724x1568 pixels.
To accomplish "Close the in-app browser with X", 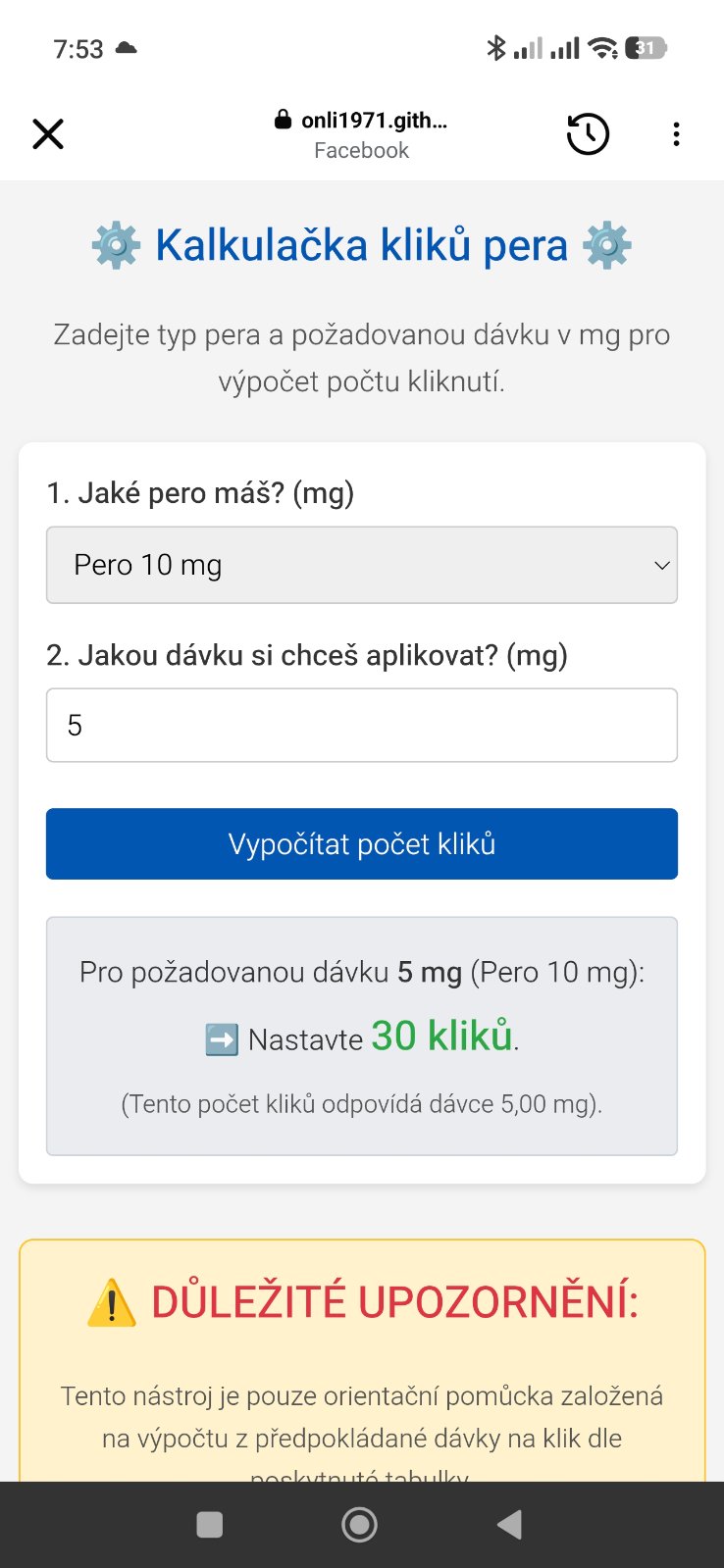I will (48, 134).
